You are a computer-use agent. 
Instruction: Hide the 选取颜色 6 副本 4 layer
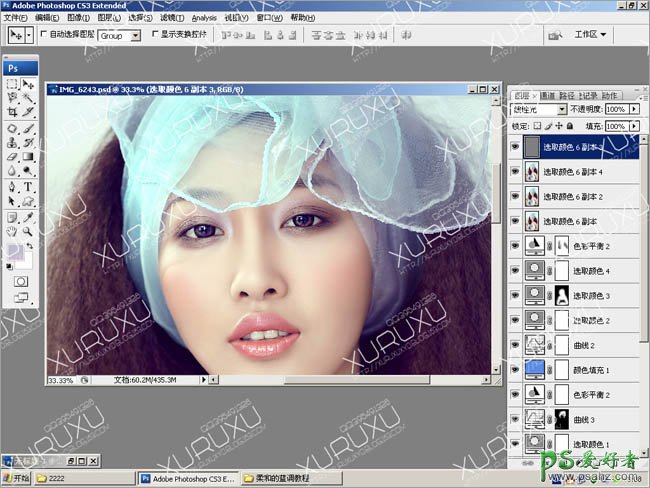pos(515,171)
